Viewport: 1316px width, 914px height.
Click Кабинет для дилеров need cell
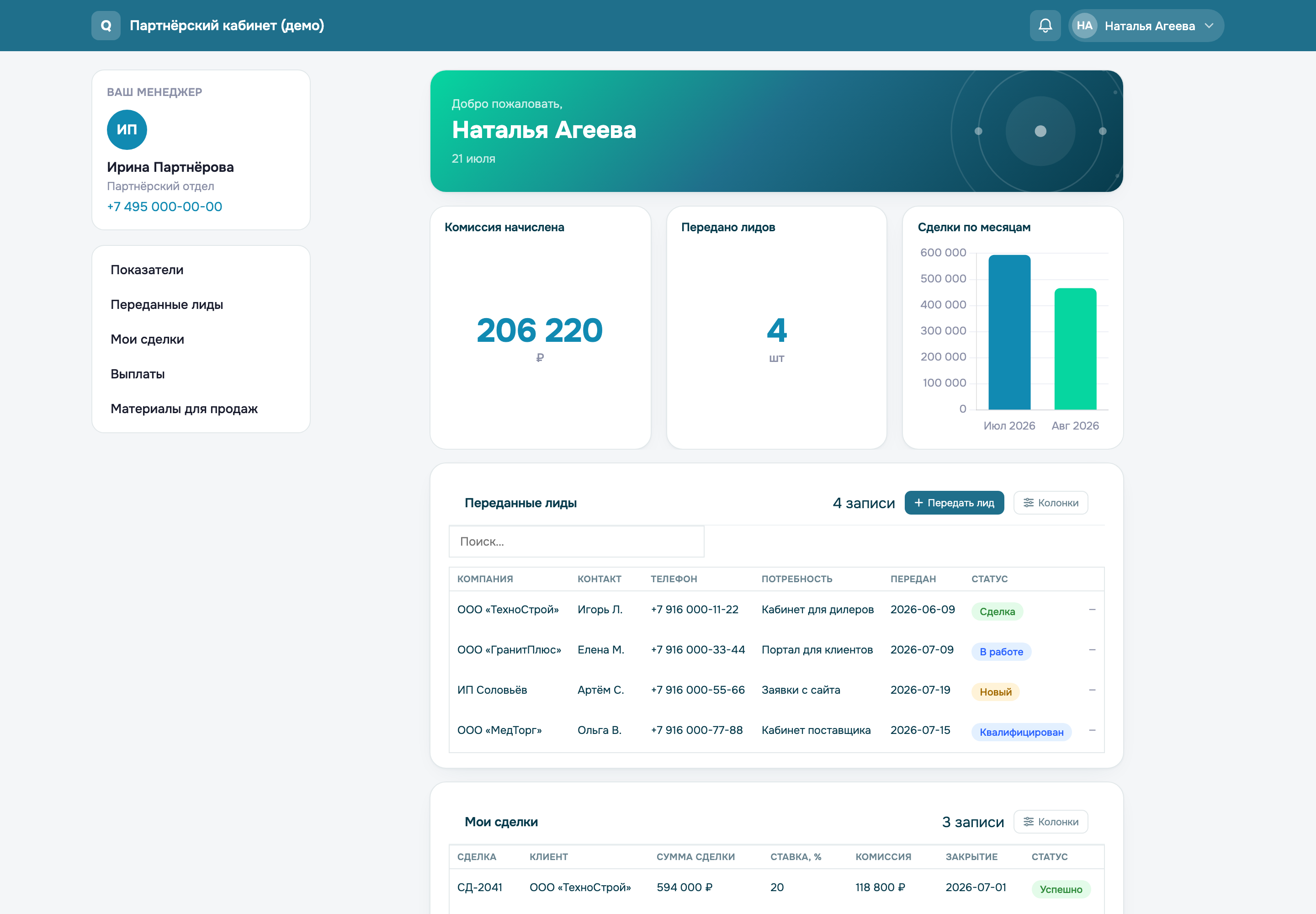(x=817, y=610)
